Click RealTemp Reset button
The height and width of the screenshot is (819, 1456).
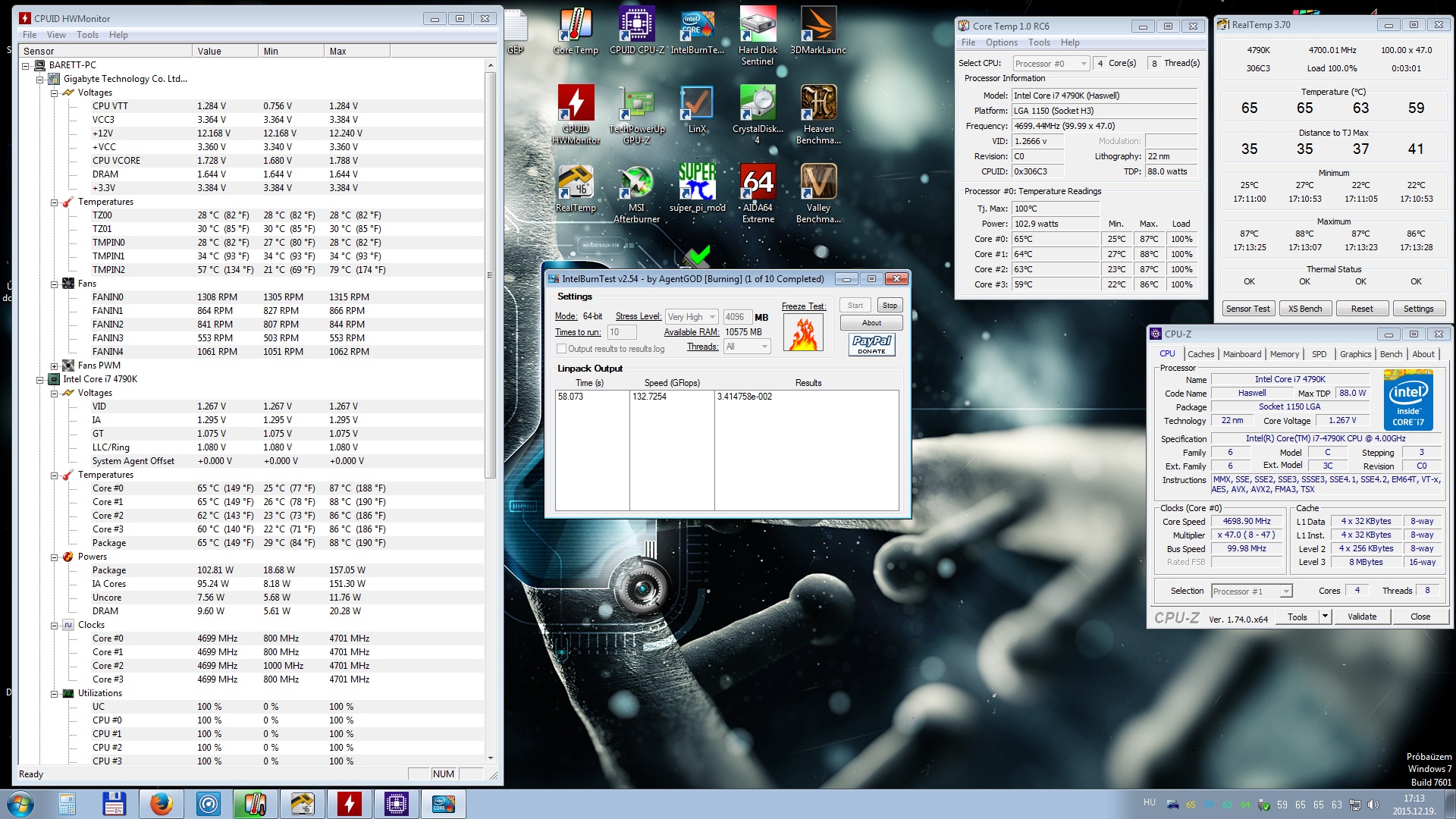[x=1361, y=309]
